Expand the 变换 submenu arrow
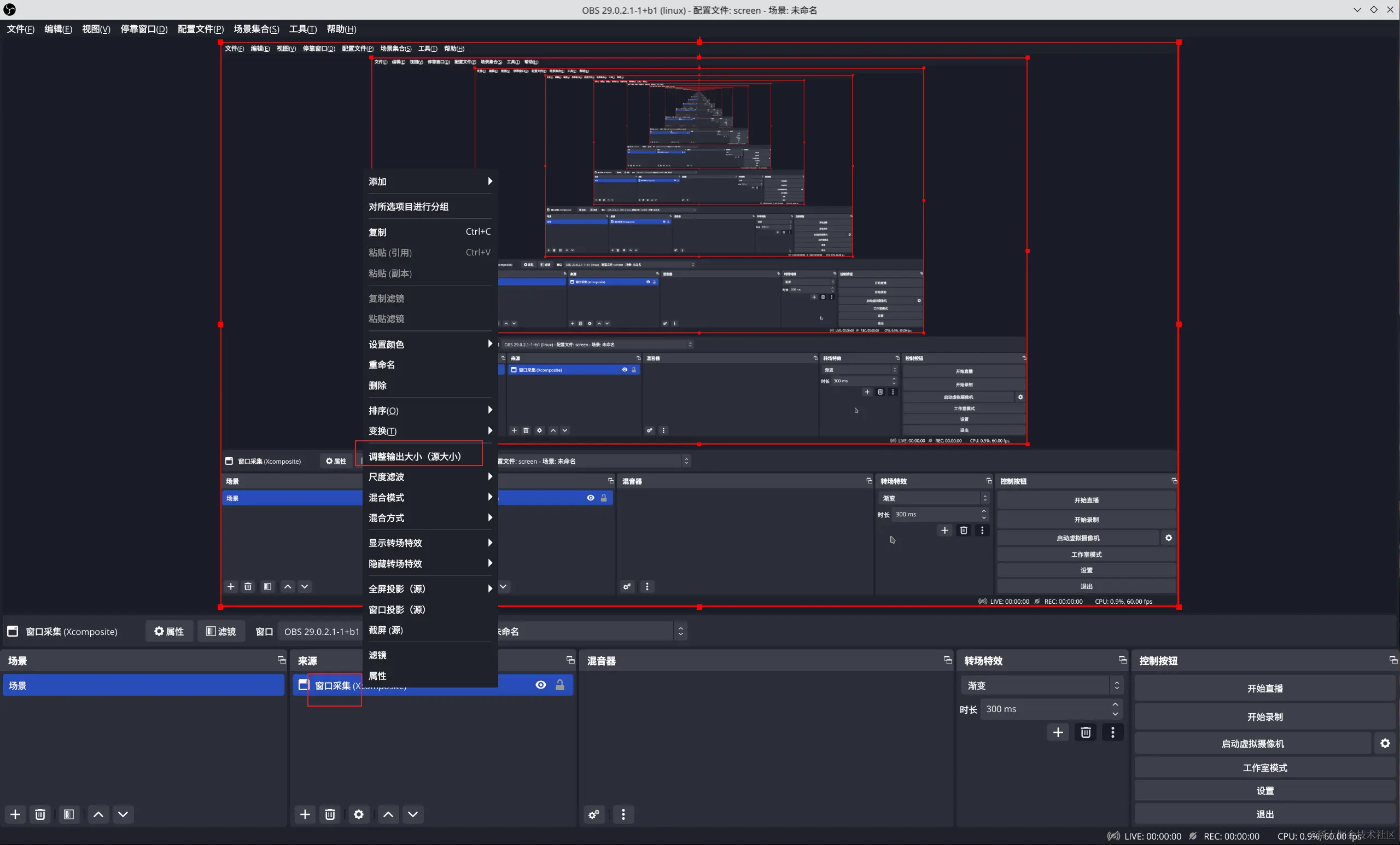This screenshot has height=845, width=1400. point(489,431)
